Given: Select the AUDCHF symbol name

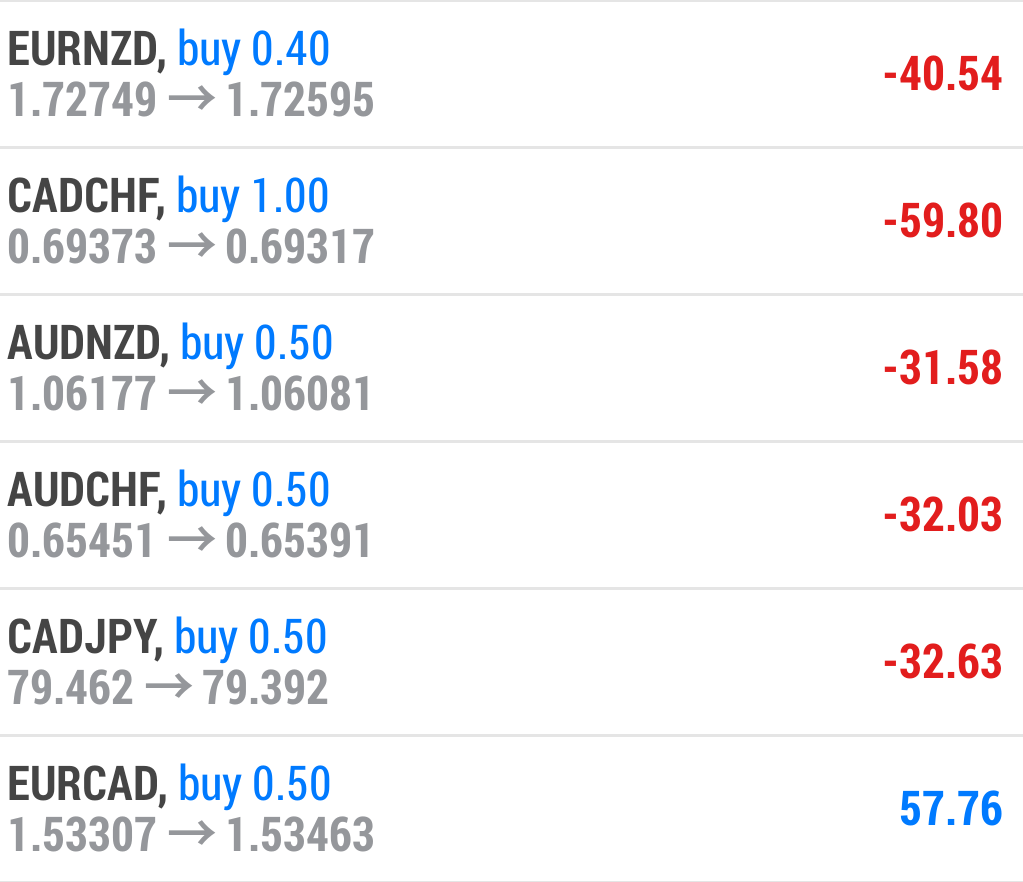Looking at the screenshot, I should point(86,491).
